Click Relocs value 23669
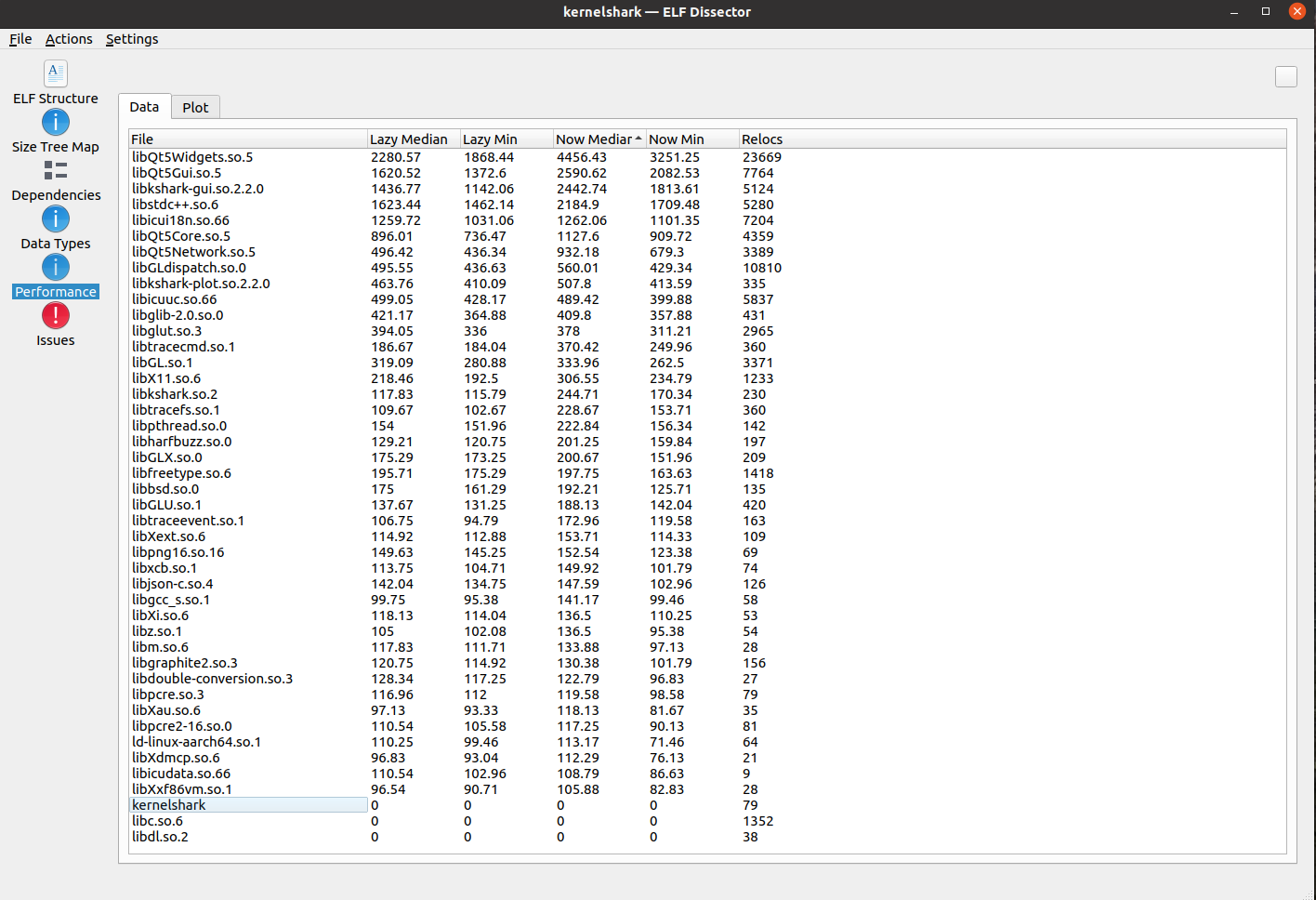This screenshot has height=900, width=1316. click(x=762, y=157)
